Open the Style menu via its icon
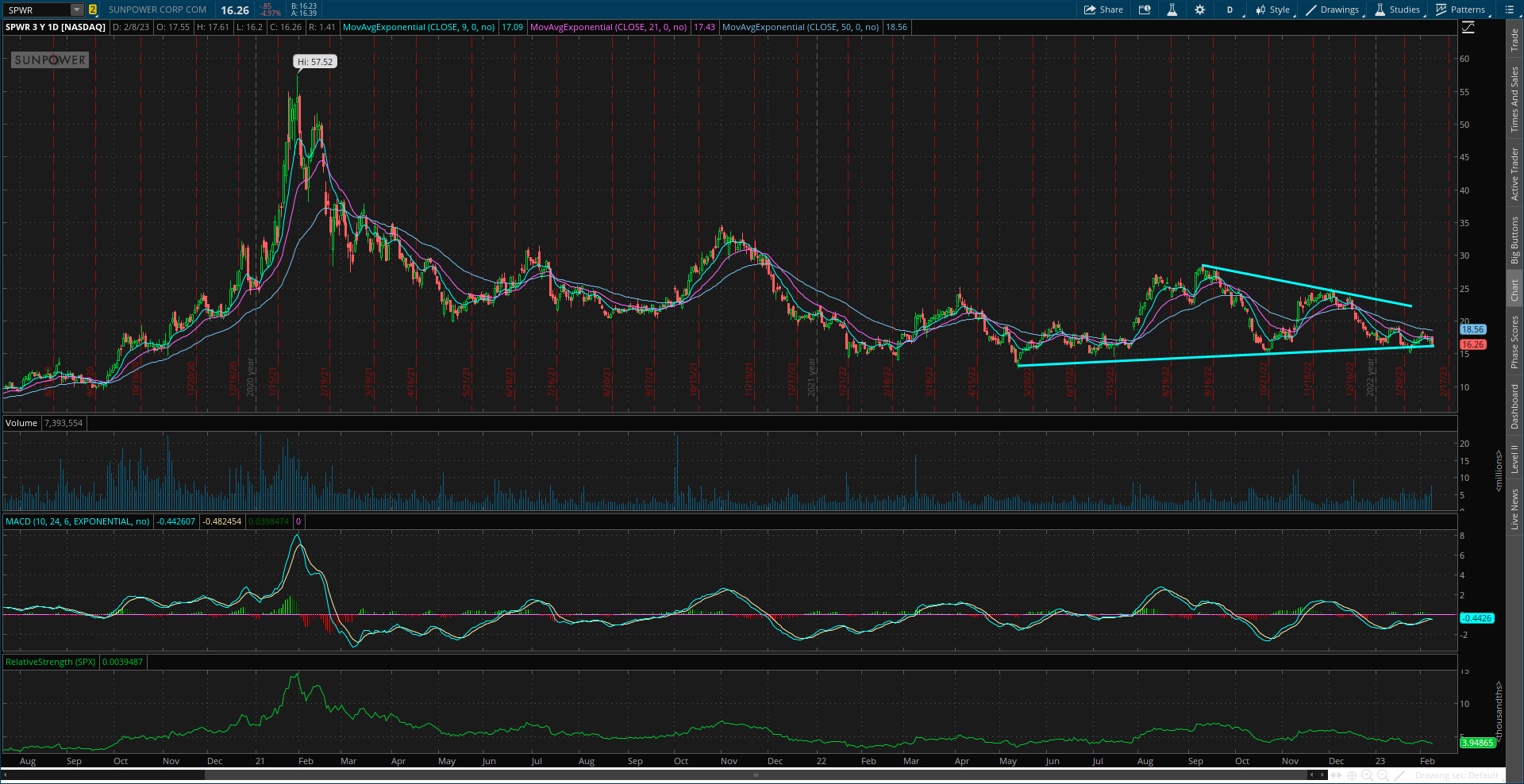1524x784 pixels. 1273,10
